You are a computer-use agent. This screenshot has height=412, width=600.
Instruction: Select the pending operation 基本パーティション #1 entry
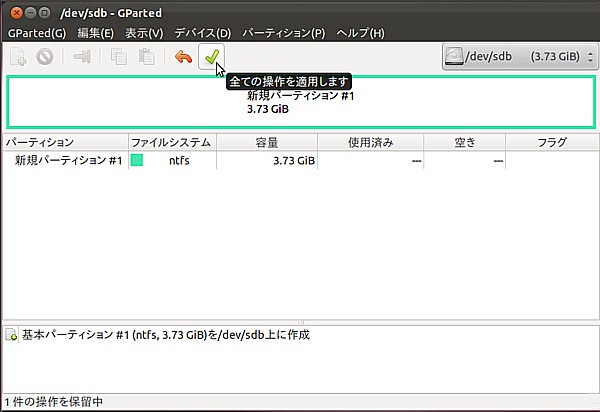pyautogui.click(x=166, y=335)
